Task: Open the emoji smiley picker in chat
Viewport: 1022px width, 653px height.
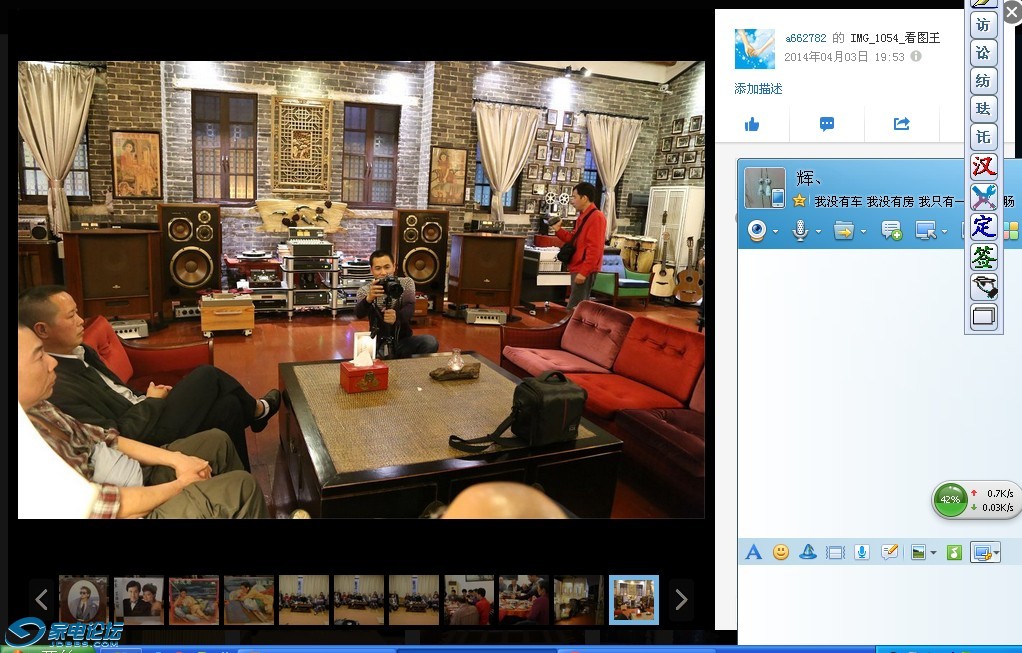Action: tap(781, 552)
